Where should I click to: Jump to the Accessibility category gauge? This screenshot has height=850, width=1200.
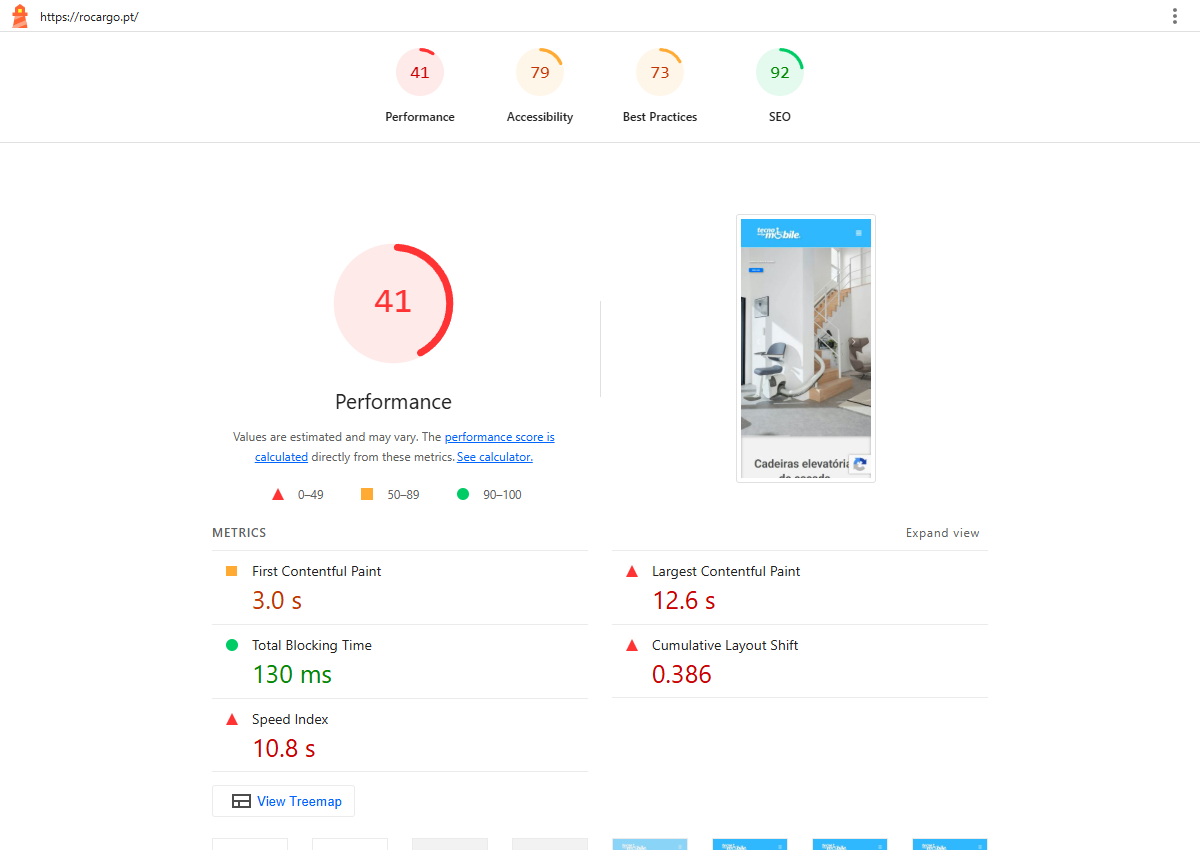[x=540, y=87]
